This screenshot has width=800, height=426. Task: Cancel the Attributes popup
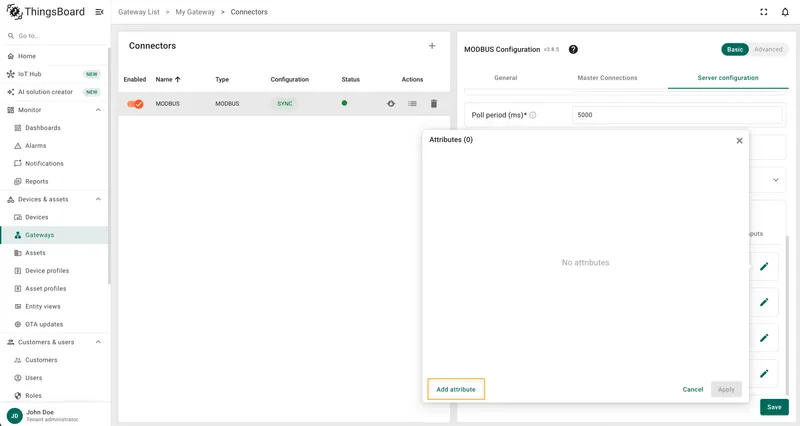click(x=692, y=389)
